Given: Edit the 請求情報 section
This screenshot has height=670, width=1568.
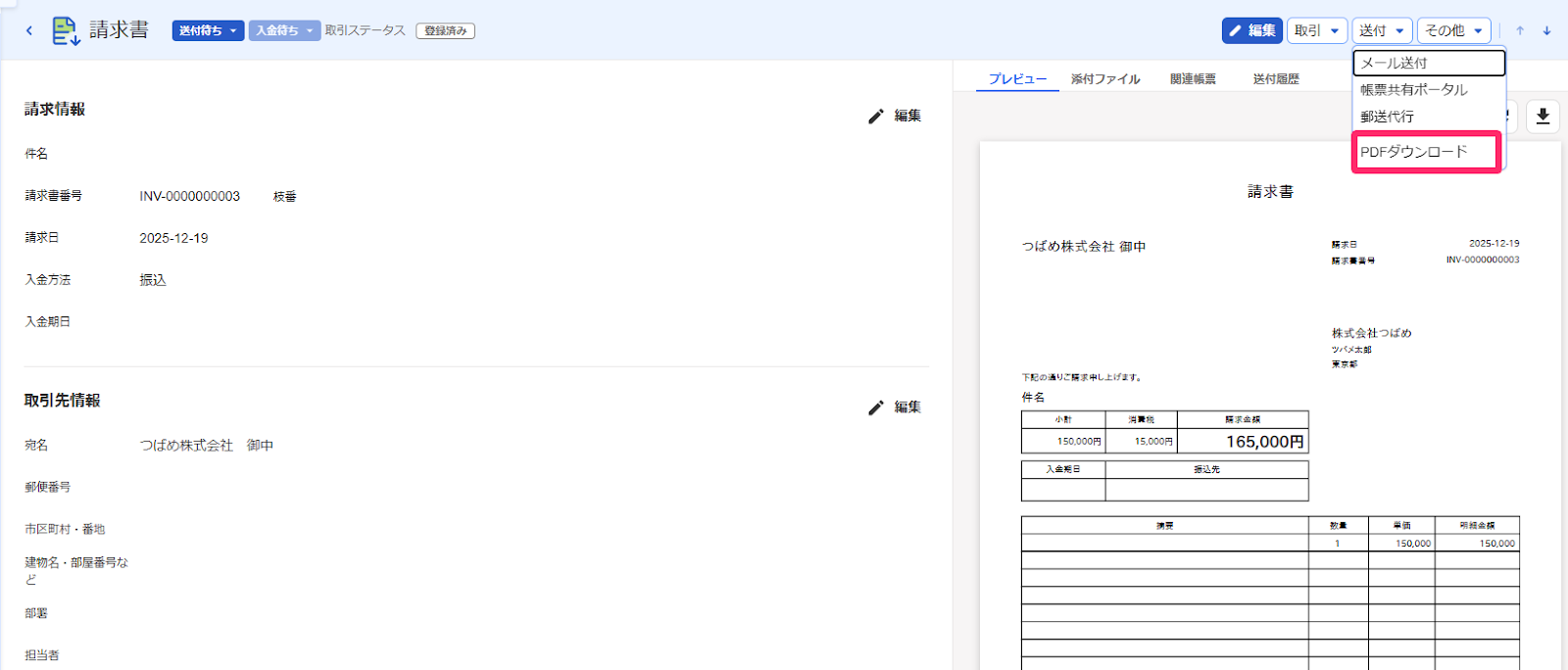Looking at the screenshot, I should click(x=895, y=116).
